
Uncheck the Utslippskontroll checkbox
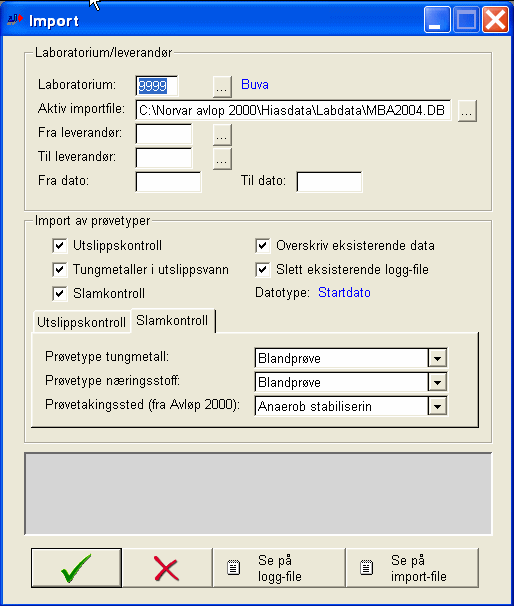pyautogui.click(x=60, y=246)
